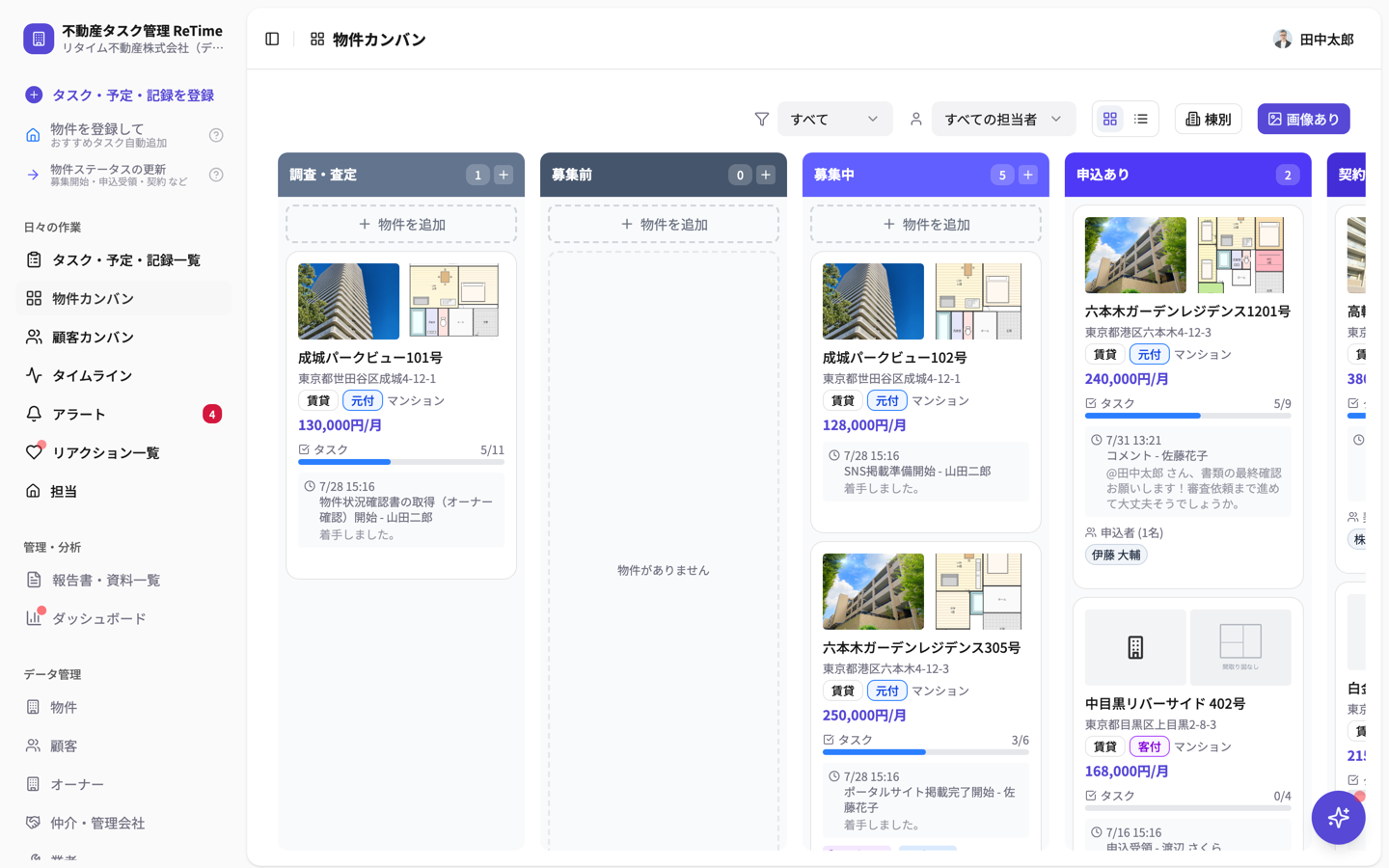The width and height of the screenshot is (1389, 868).
Task: Open アラート with 4 badge
Action: (x=123, y=414)
